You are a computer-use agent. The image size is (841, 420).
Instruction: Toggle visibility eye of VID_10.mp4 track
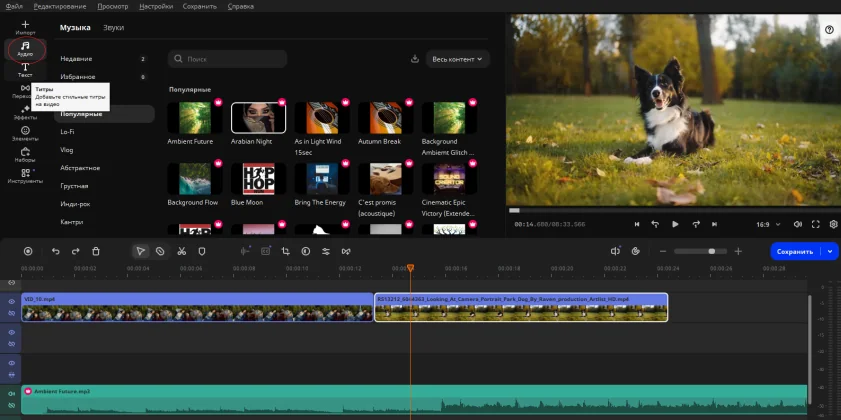pos(12,299)
